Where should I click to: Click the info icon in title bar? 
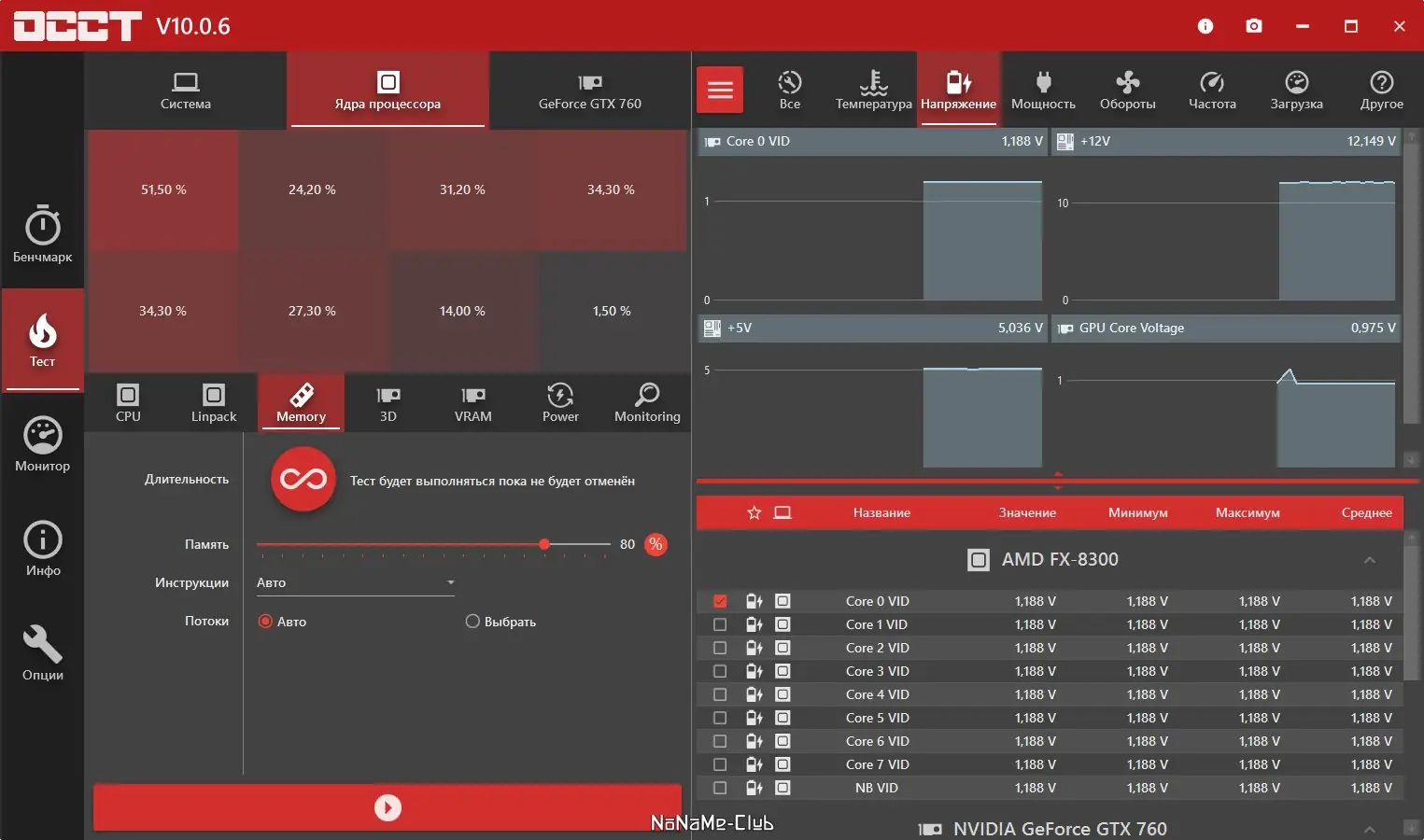coord(1205,26)
